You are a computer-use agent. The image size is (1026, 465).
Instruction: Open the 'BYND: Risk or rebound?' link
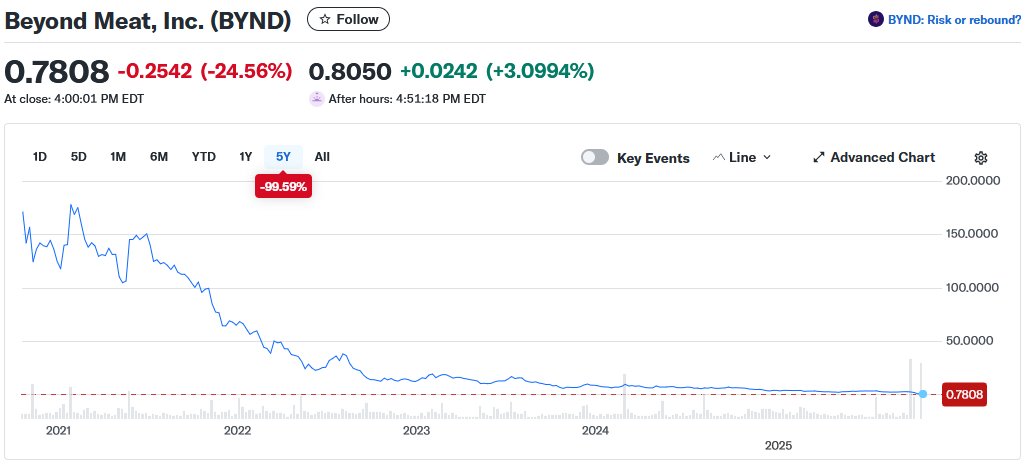[954, 20]
